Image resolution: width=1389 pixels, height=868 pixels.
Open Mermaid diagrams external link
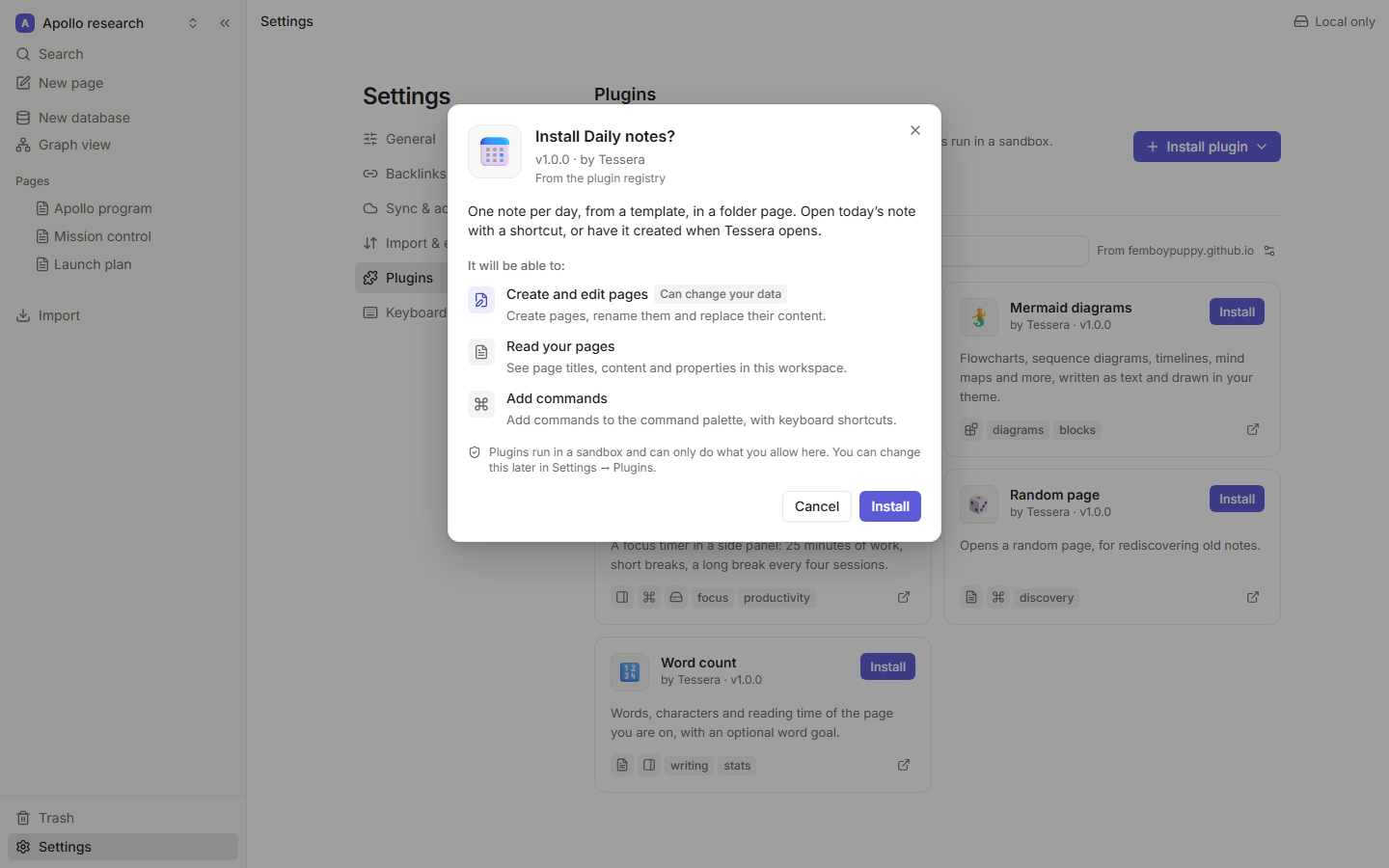coord(1253,429)
